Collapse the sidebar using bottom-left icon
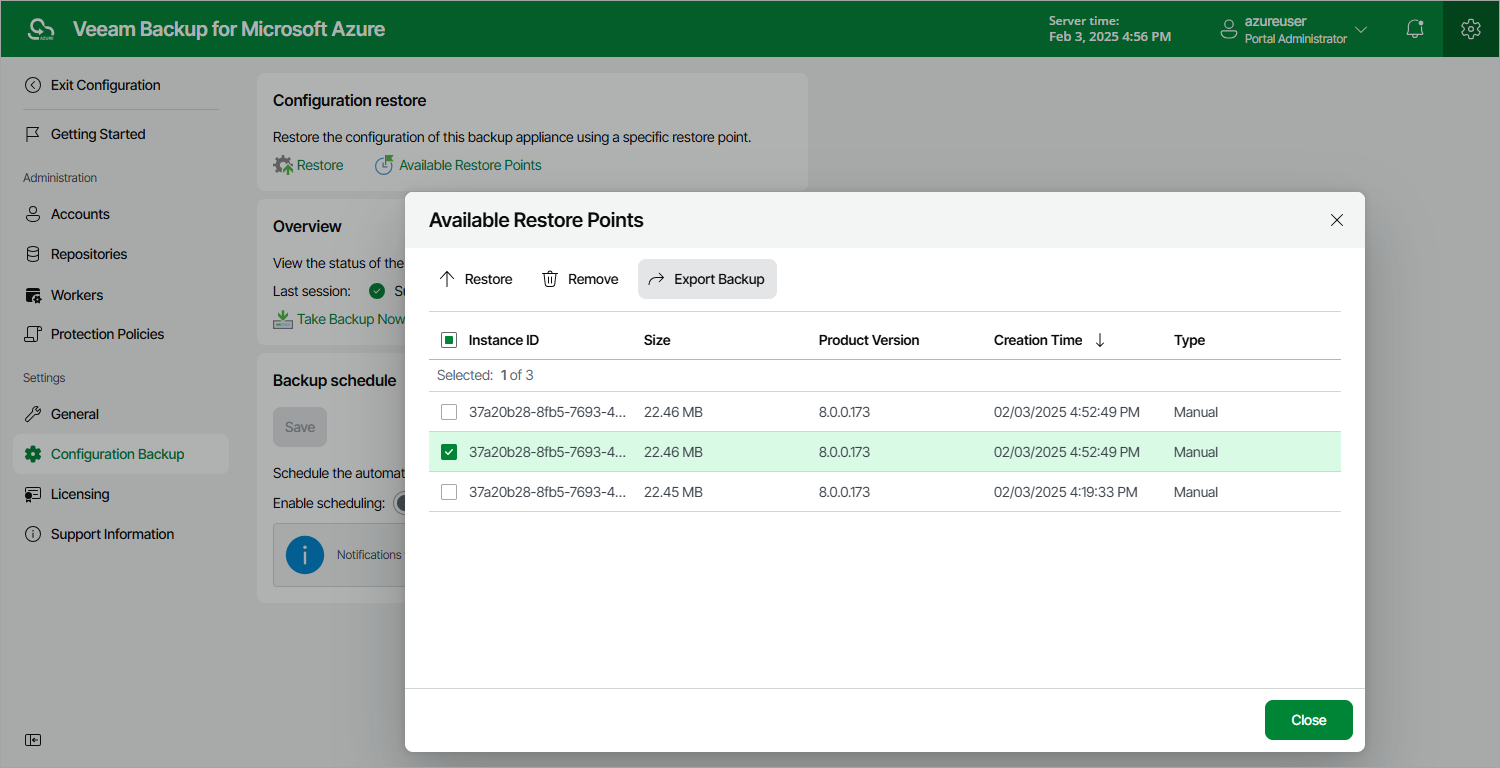Screen dimensions: 1500x768 coord(33,740)
